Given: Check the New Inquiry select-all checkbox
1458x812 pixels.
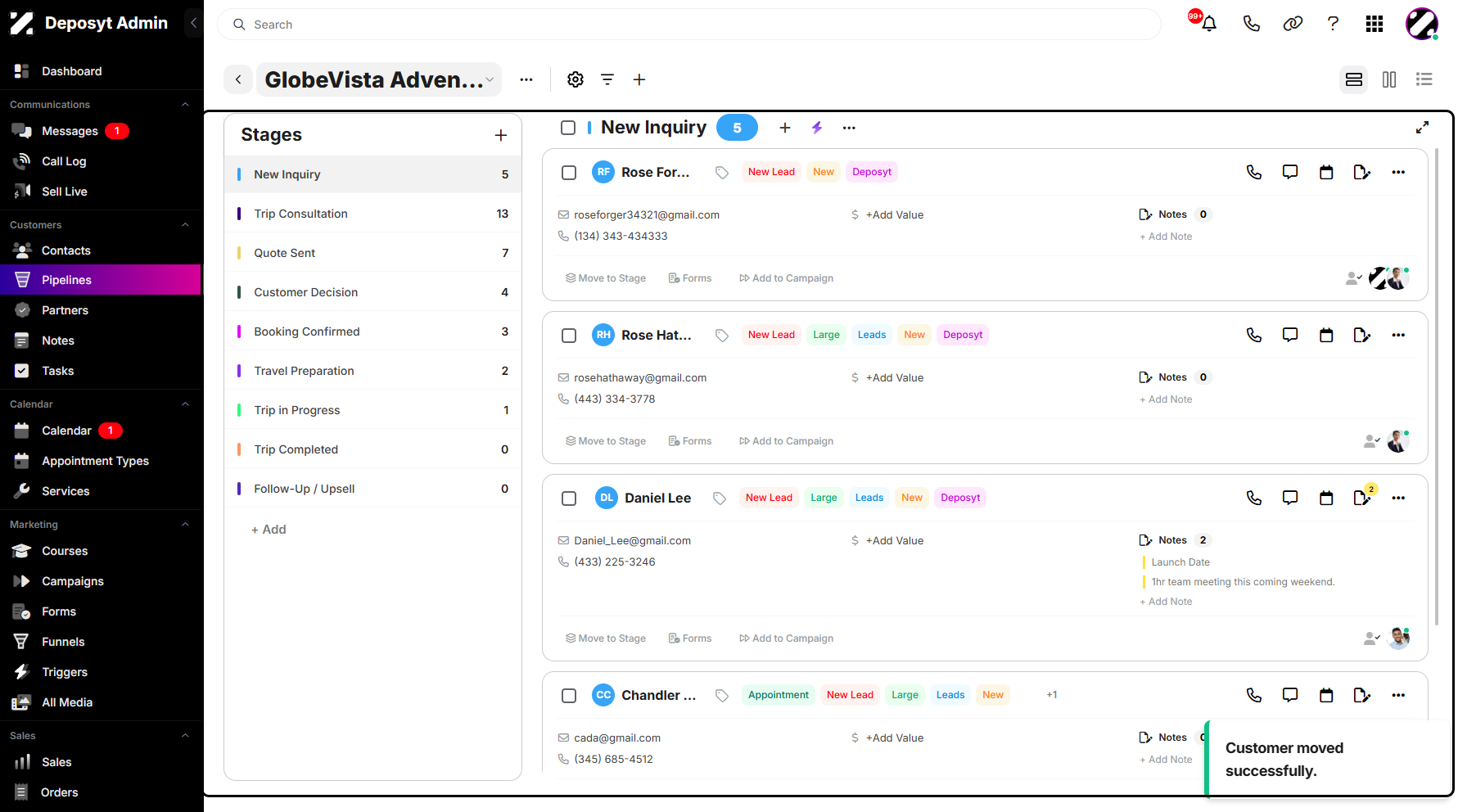Looking at the screenshot, I should pyautogui.click(x=568, y=128).
